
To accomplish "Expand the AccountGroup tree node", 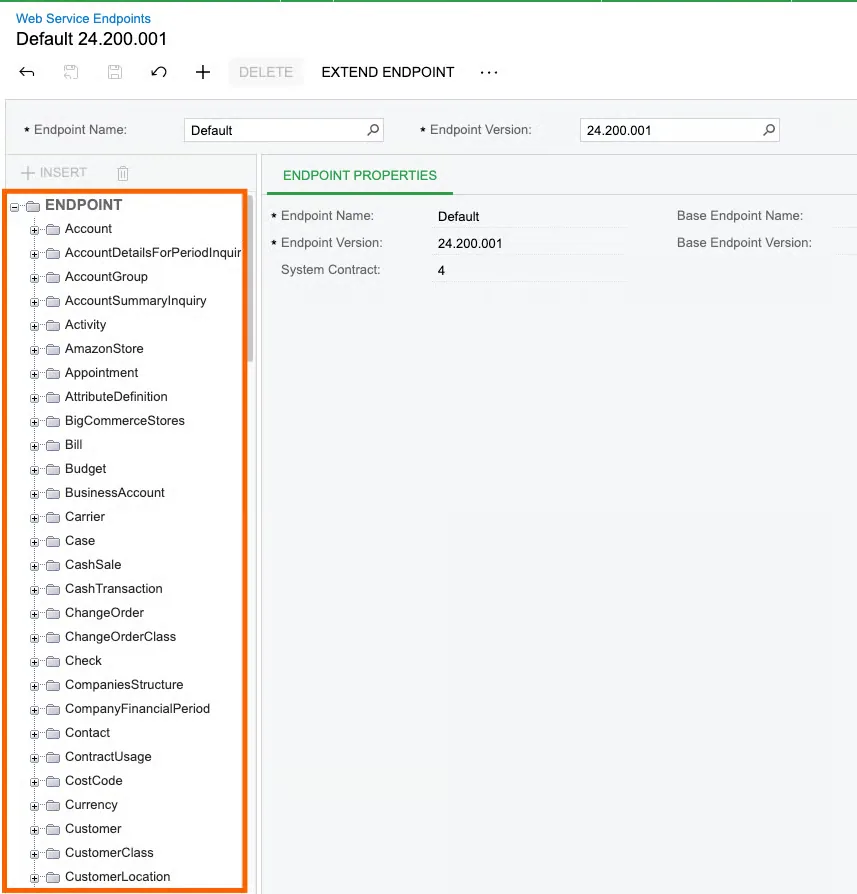I will [35, 278].
